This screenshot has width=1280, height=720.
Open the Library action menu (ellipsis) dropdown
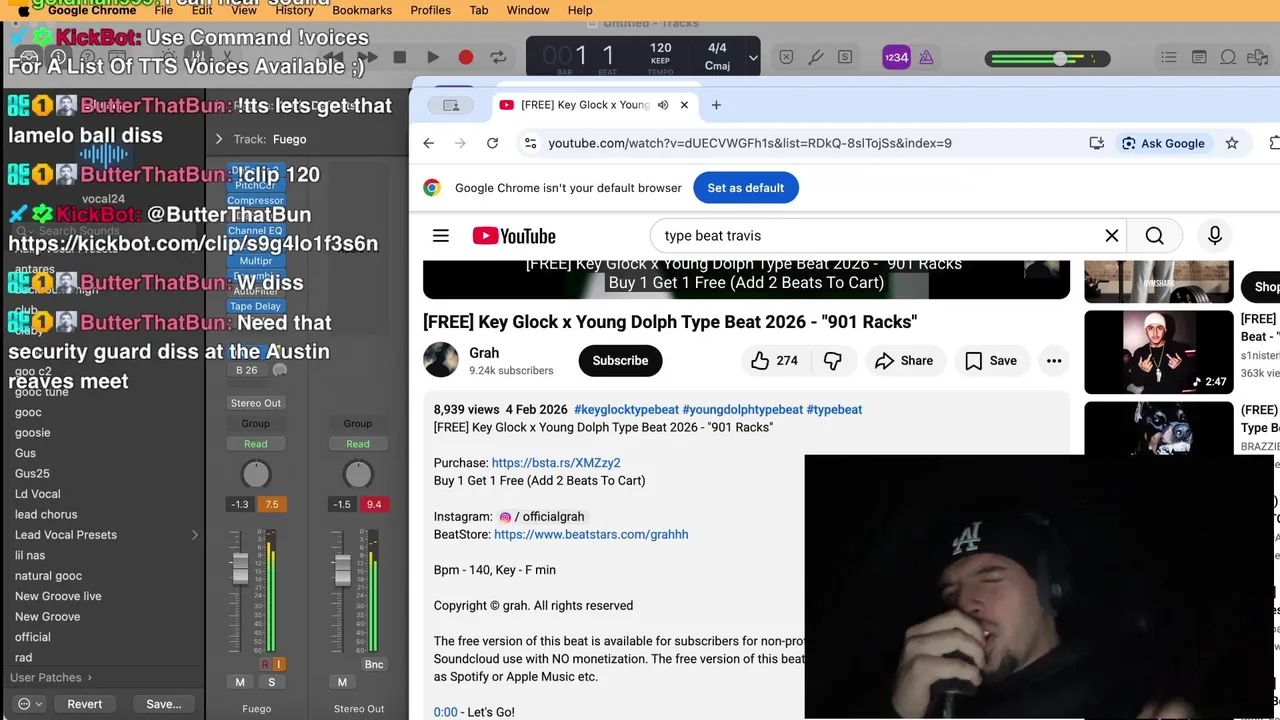pyautogui.click(x=30, y=704)
